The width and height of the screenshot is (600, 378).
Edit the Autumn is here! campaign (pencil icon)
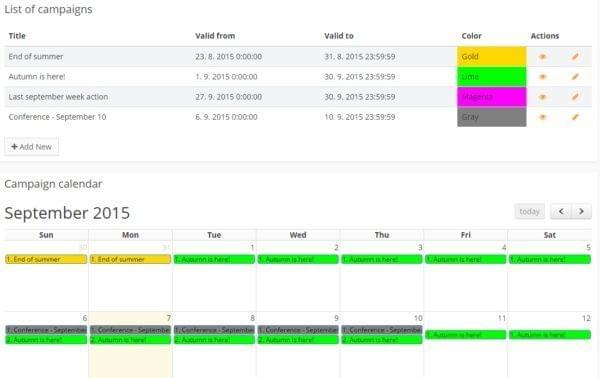click(x=575, y=77)
